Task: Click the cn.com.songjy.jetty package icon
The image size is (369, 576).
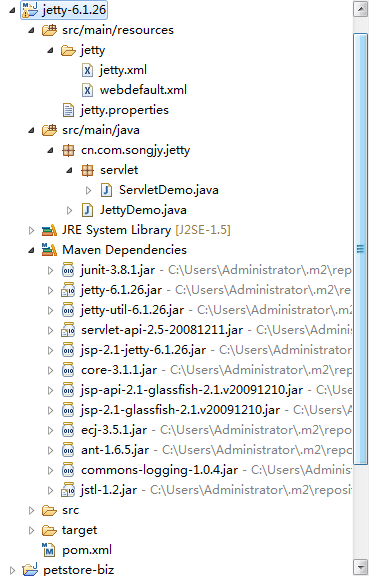Action: 68,150
